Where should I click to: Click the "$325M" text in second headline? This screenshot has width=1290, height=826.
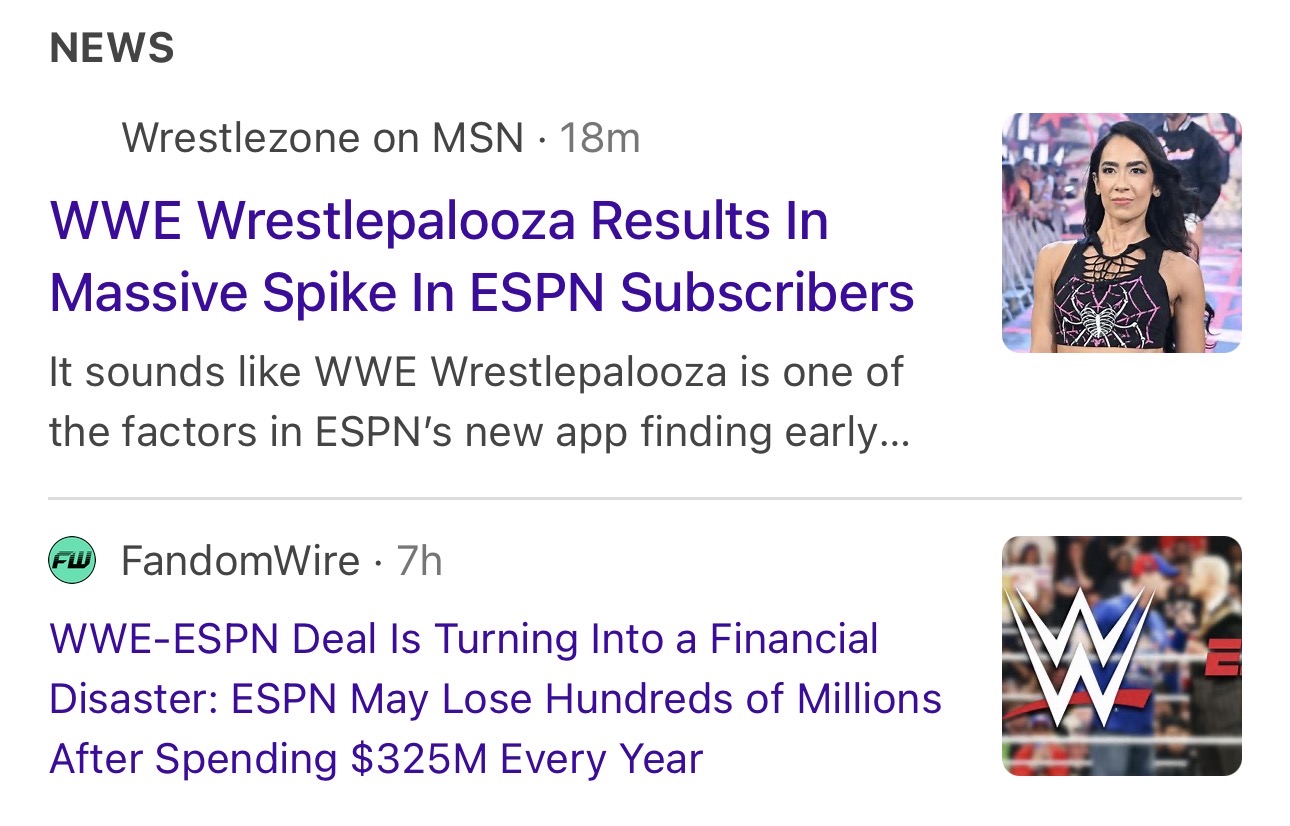pyautogui.click(x=418, y=759)
